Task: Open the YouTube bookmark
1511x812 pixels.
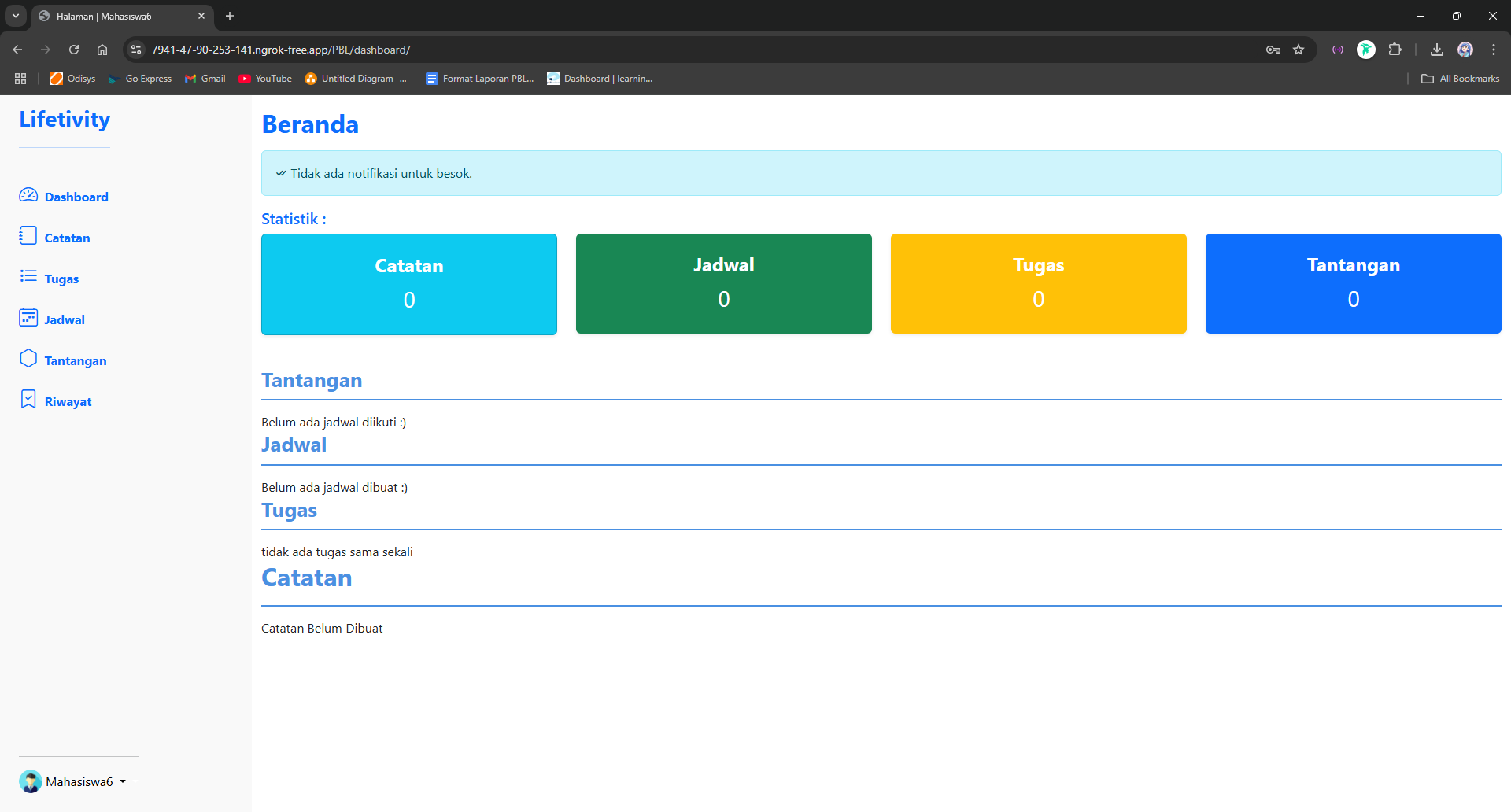Action: 265,79
